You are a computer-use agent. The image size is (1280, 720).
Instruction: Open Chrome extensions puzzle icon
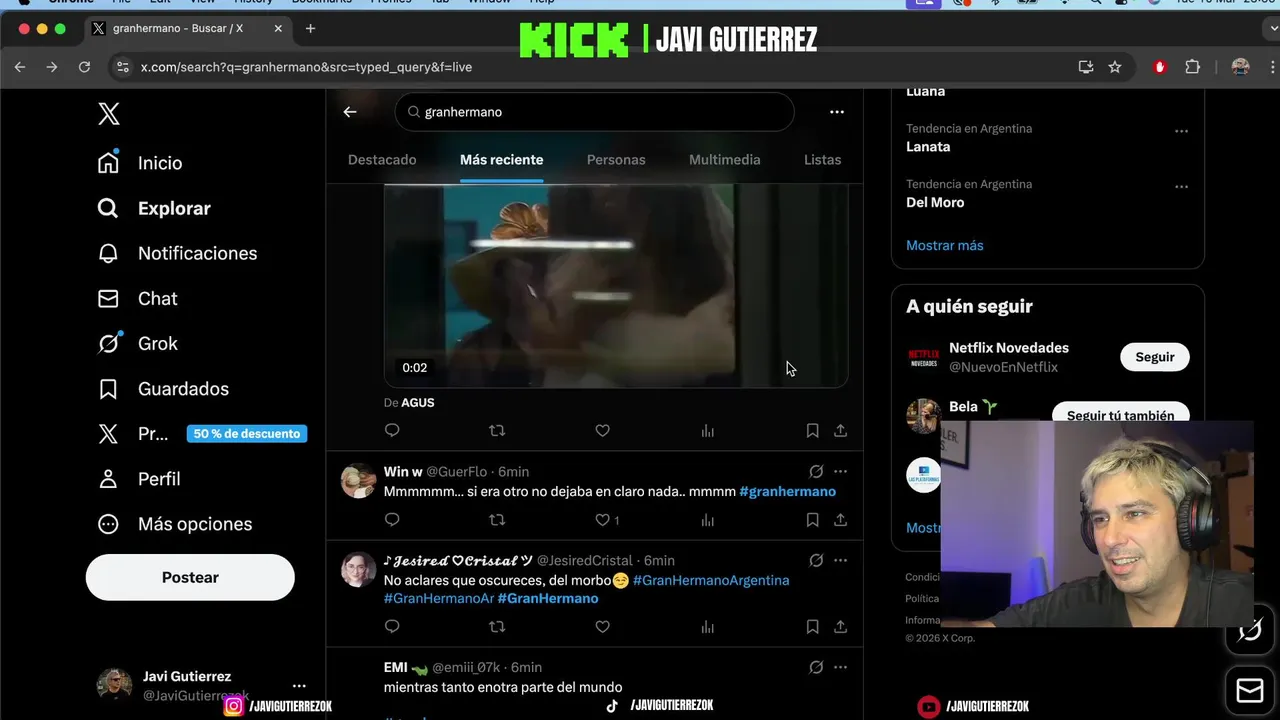tap(1192, 67)
